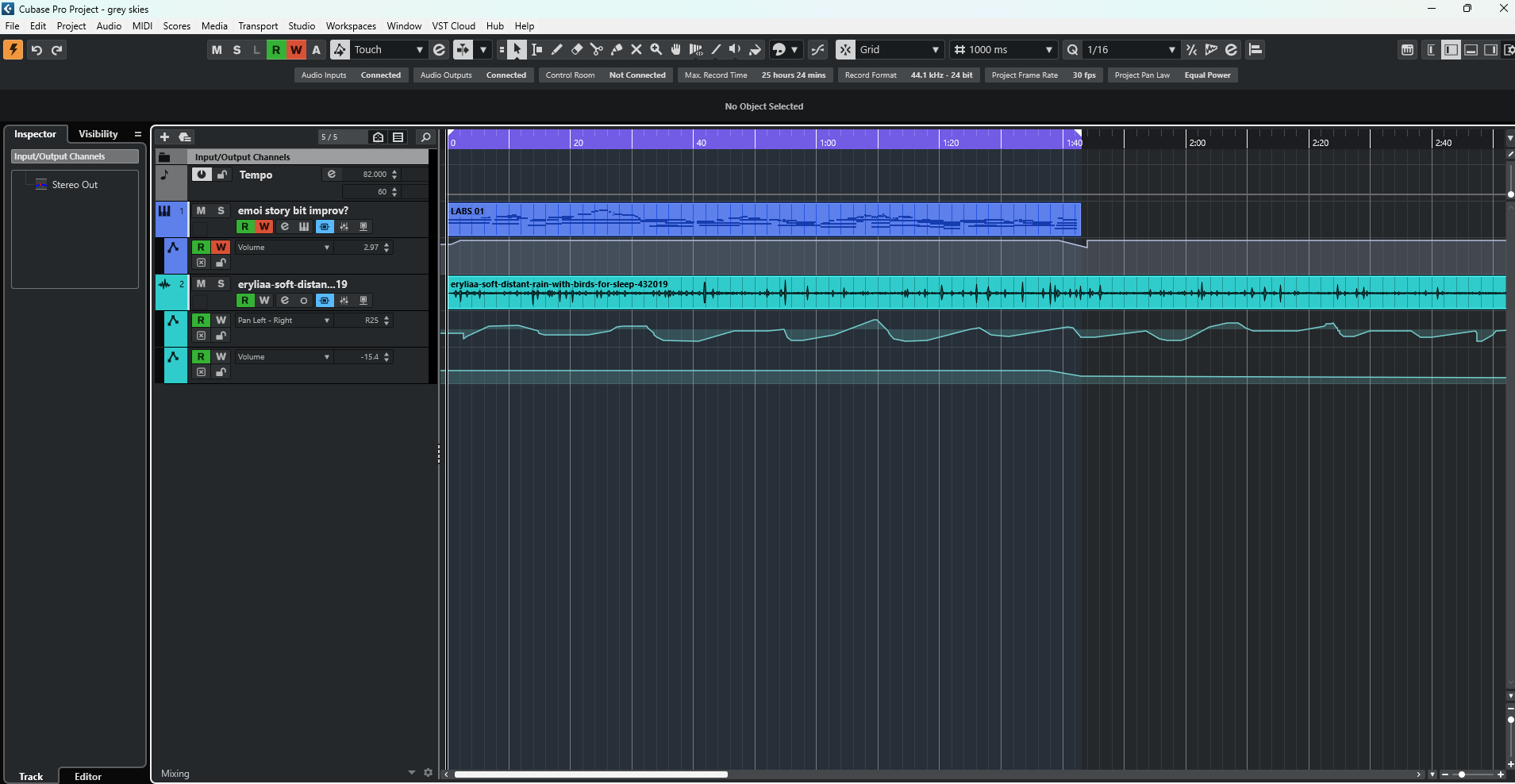
Task: Select the Glue tool
Action: [x=617, y=49]
